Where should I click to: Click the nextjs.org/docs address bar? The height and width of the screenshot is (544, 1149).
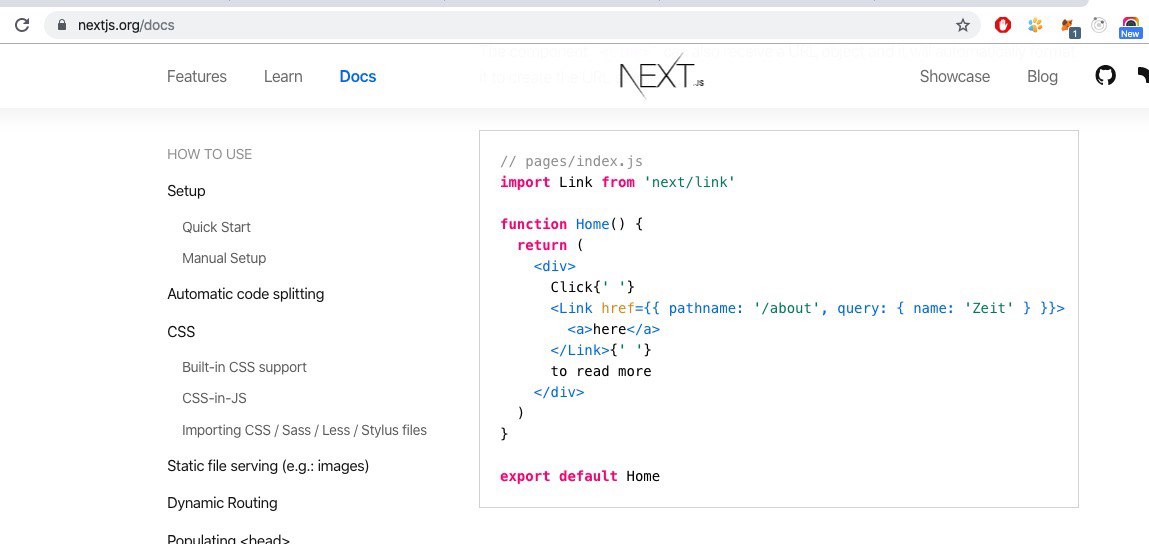tap(511, 25)
